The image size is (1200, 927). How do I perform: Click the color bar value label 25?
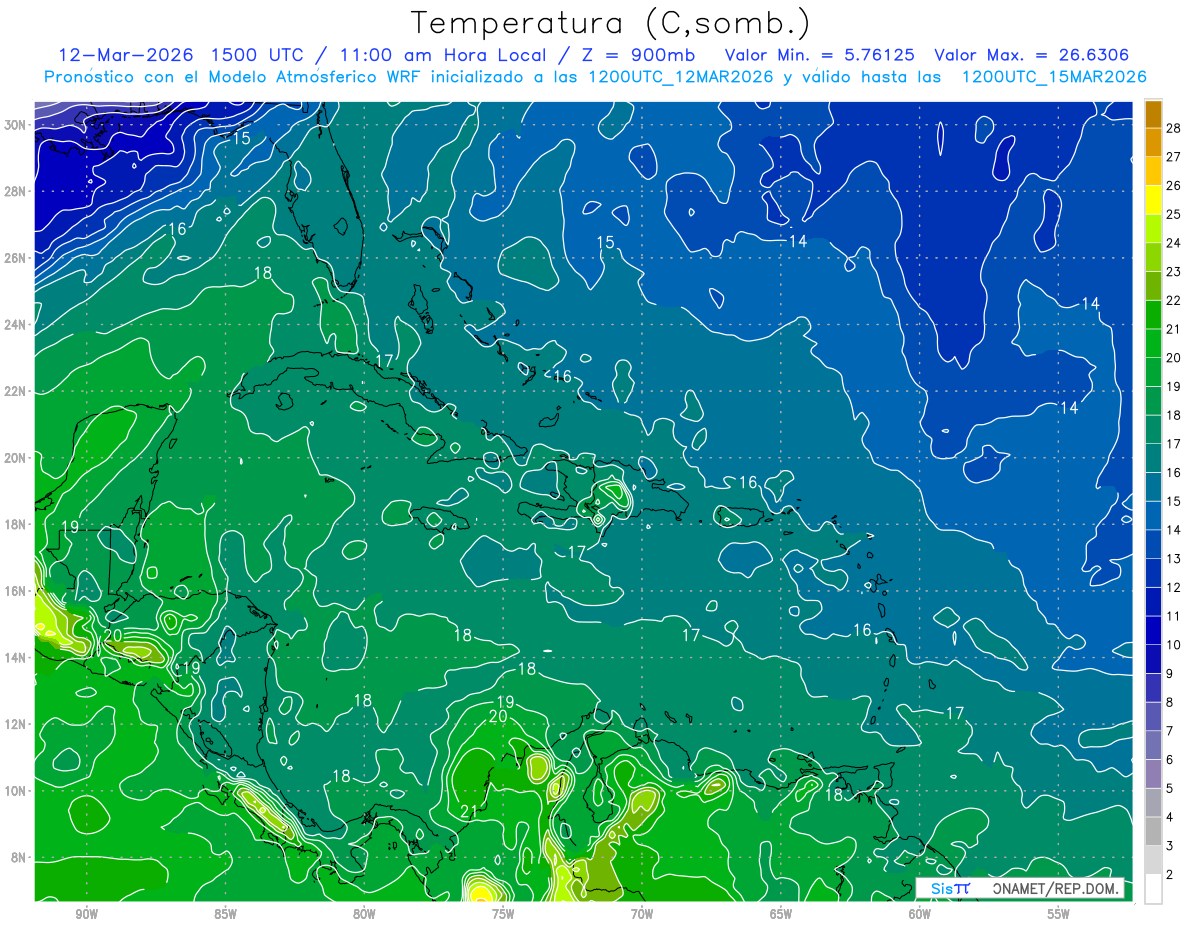pyautogui.click(x=1173, y=214)
